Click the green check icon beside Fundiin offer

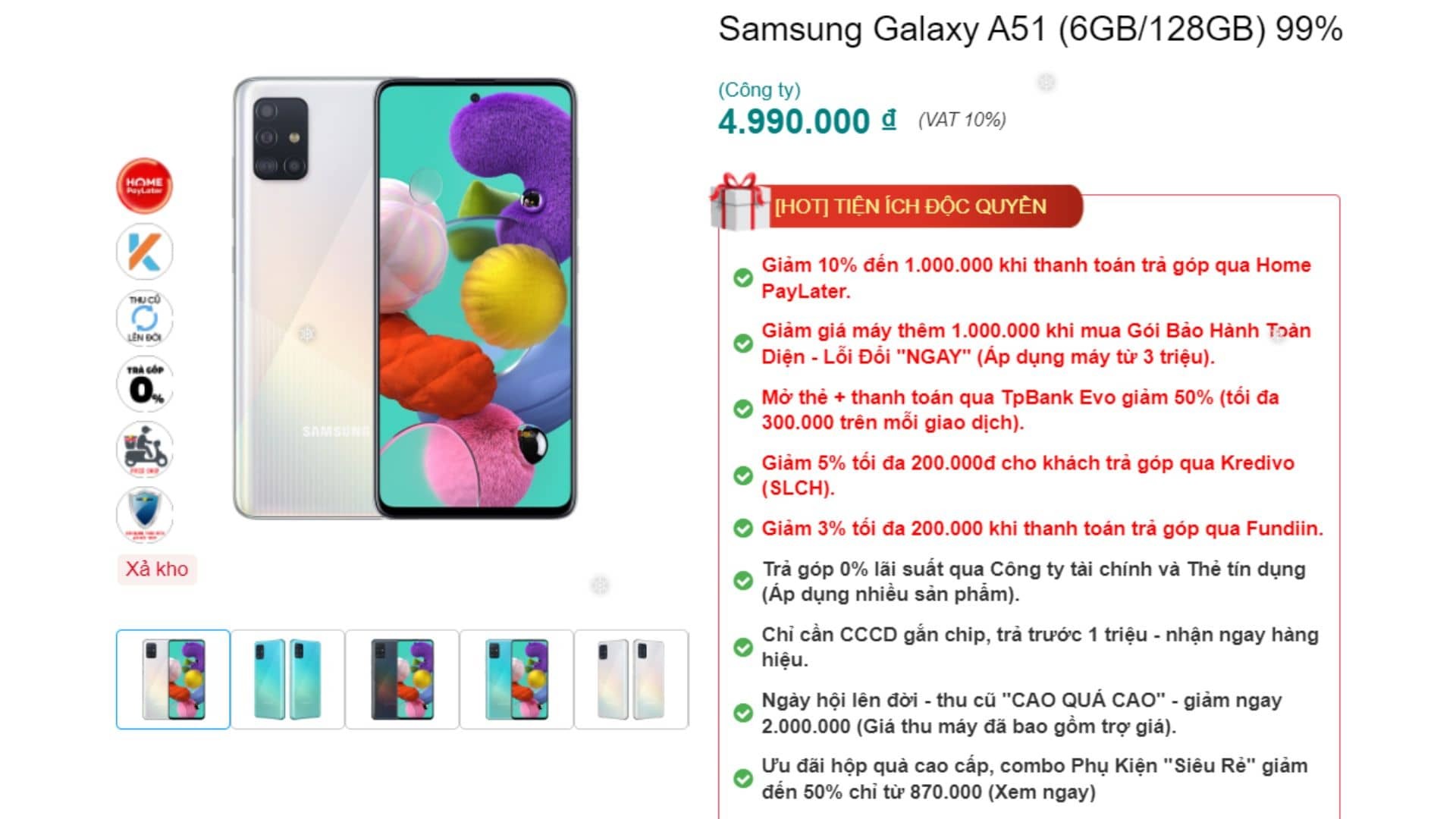click(743, 529)
